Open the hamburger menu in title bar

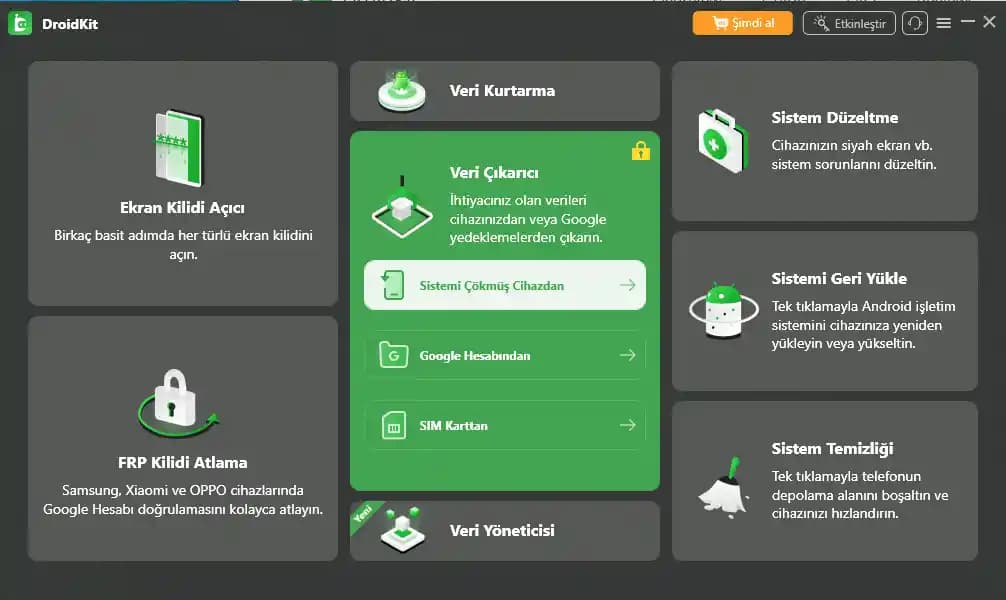pyautogui.click(x=943, y=23)
